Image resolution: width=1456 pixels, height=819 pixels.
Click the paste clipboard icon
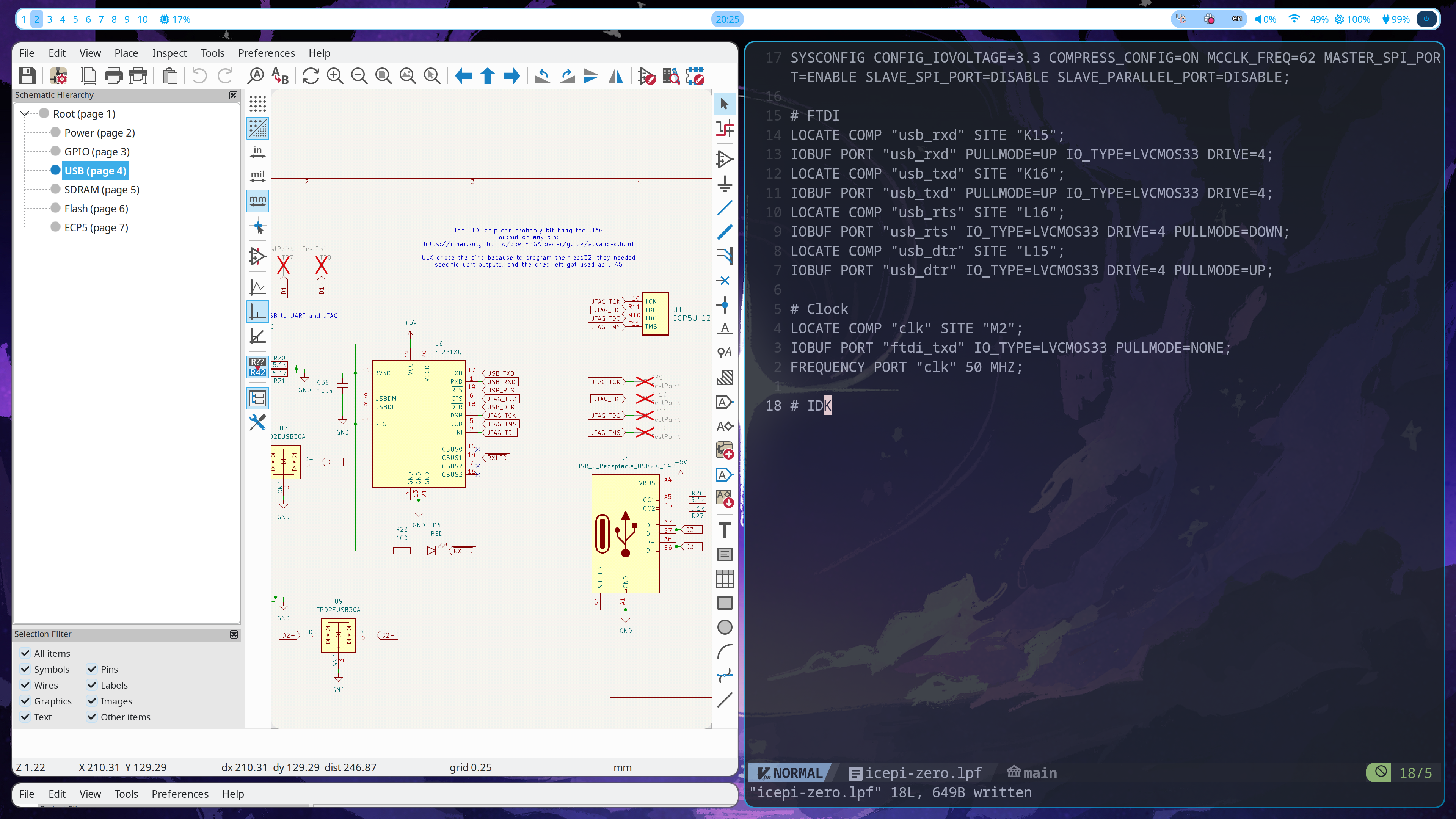pos(169,76)
